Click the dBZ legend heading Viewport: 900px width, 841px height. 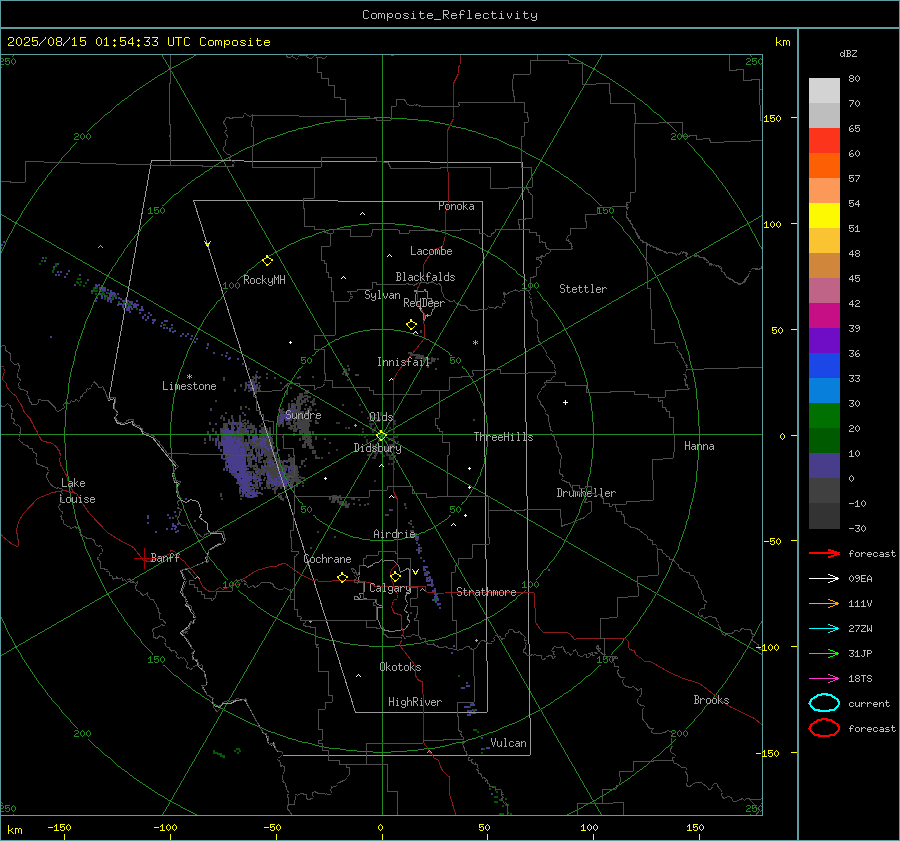tap(848, 54)
